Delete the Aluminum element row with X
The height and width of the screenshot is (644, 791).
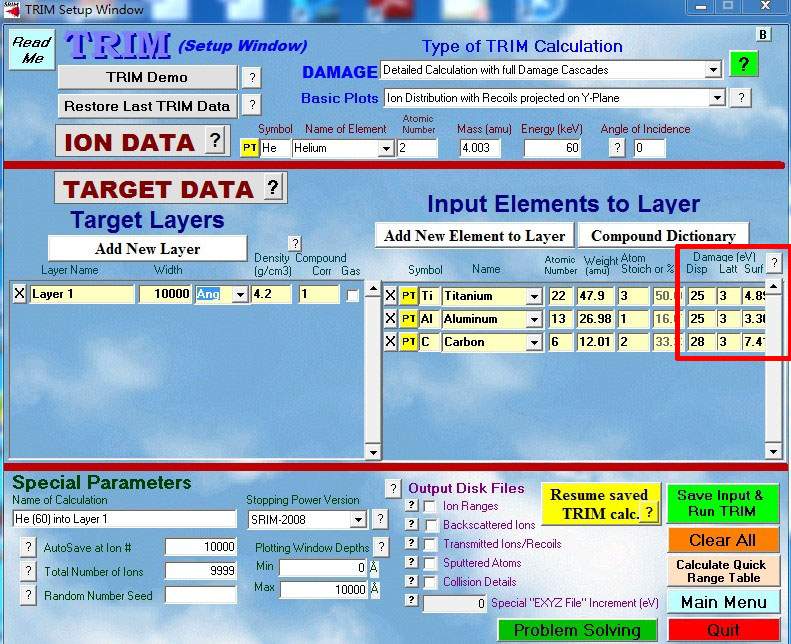pyautogui.click(x=390, y=319)
